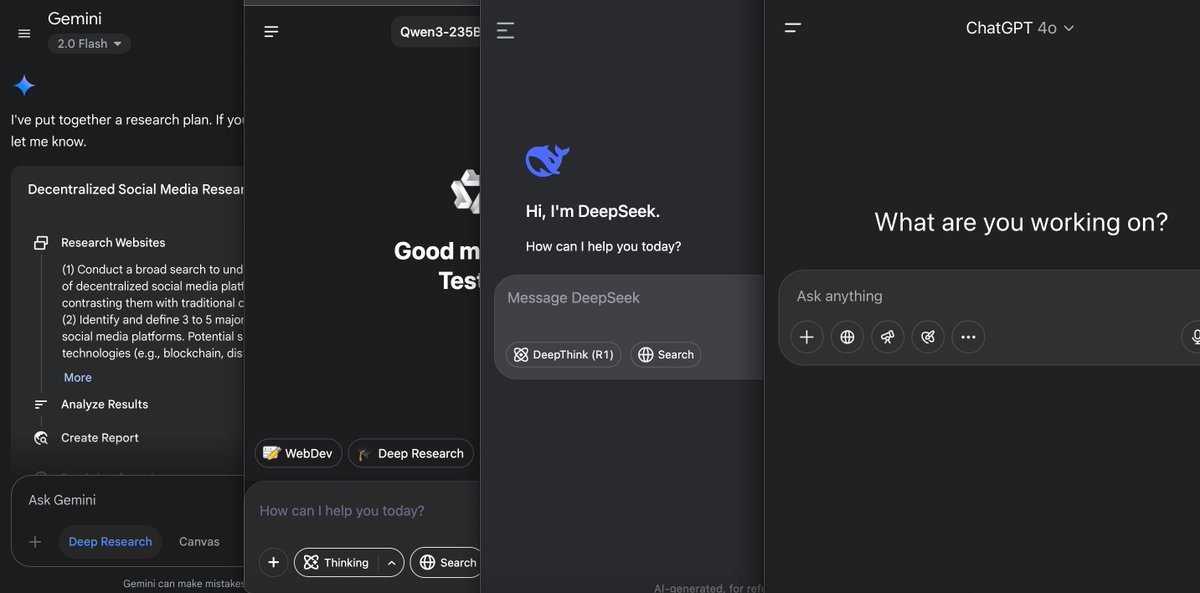Open the DeepSeek sidebar menu icon
The height and width of the screenshot is (593, 1200).
point(506,31)
